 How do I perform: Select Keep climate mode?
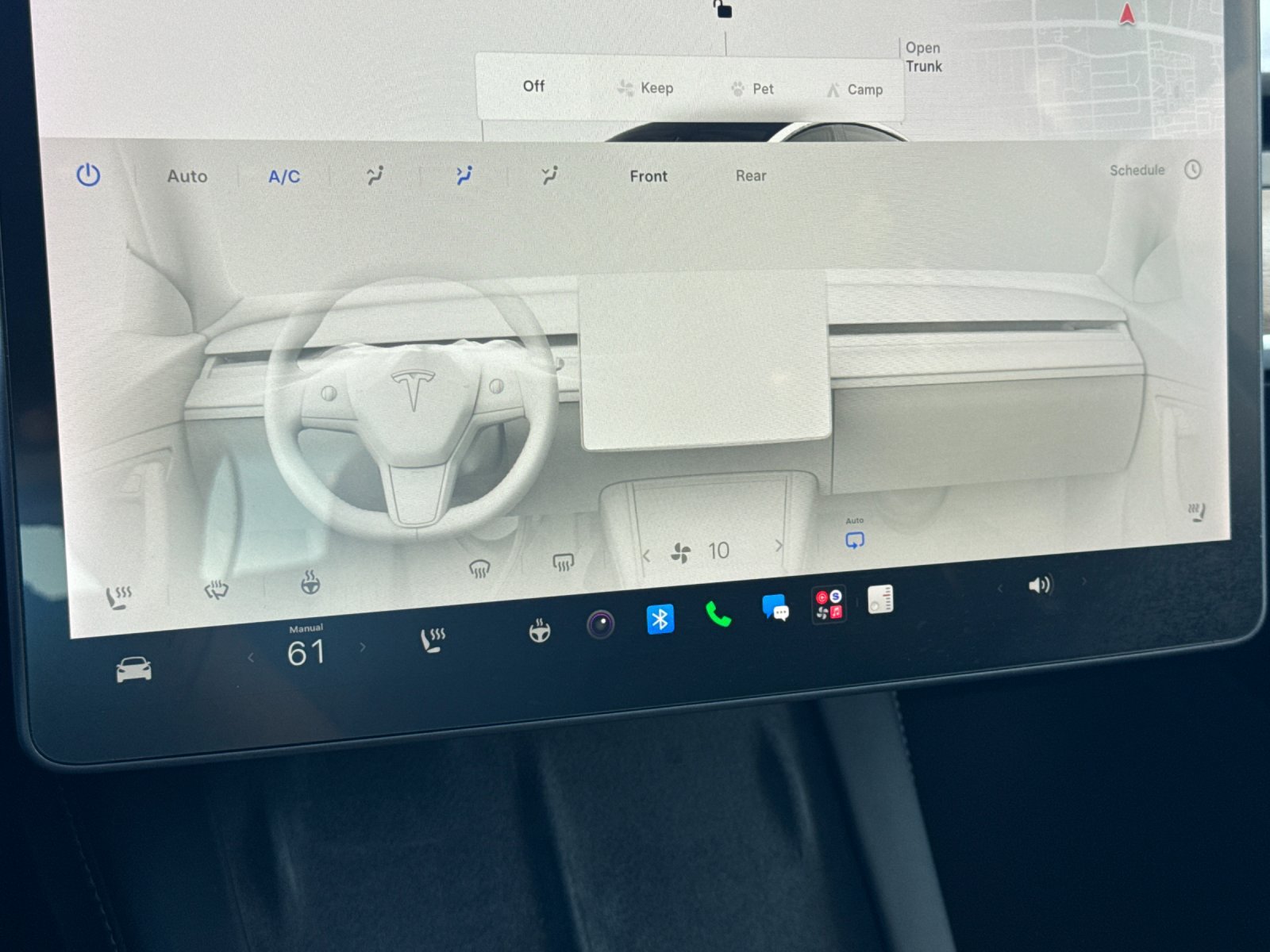[x=645, y=88]
